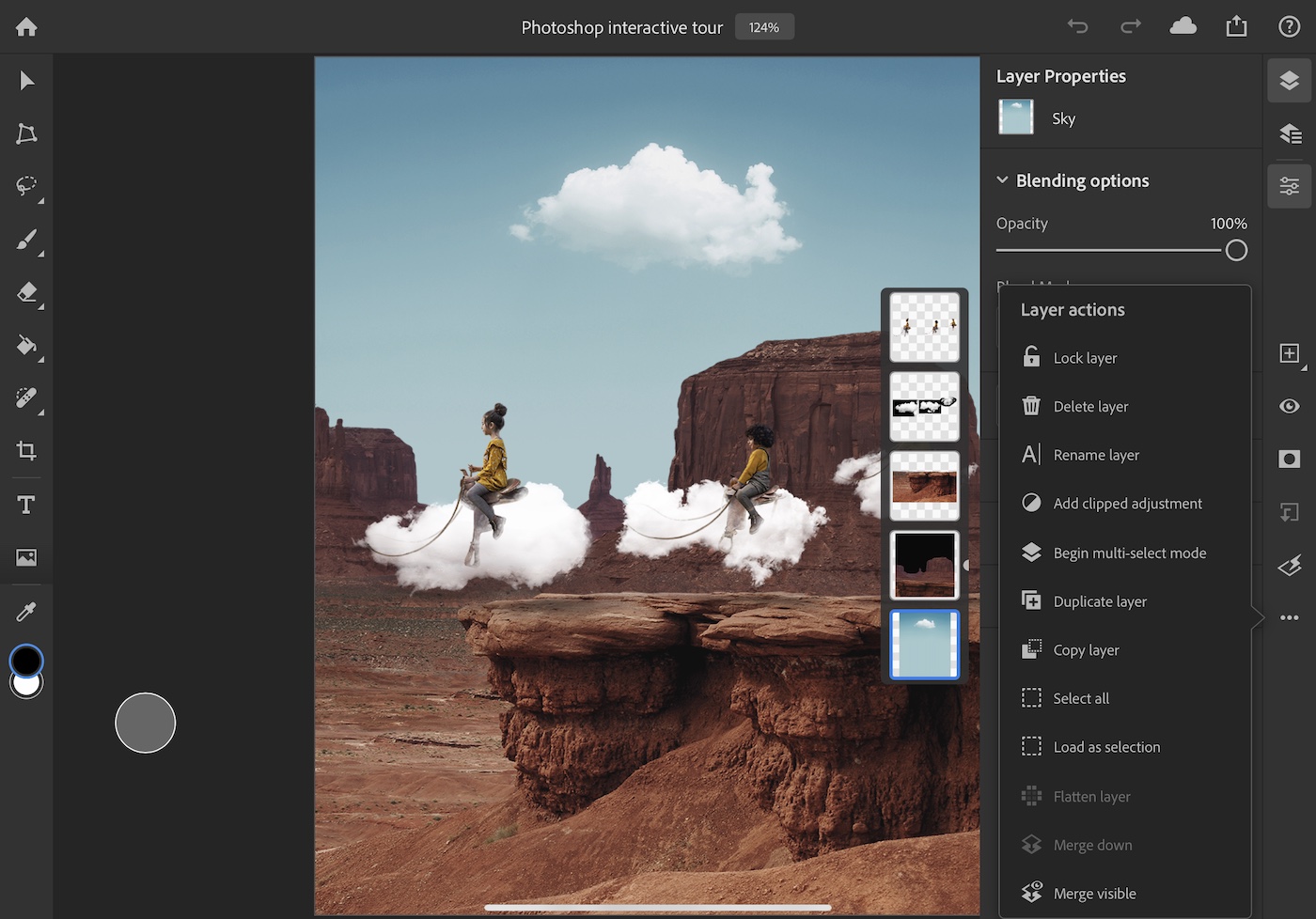Click the Undo arrow button

point(1077,26)
